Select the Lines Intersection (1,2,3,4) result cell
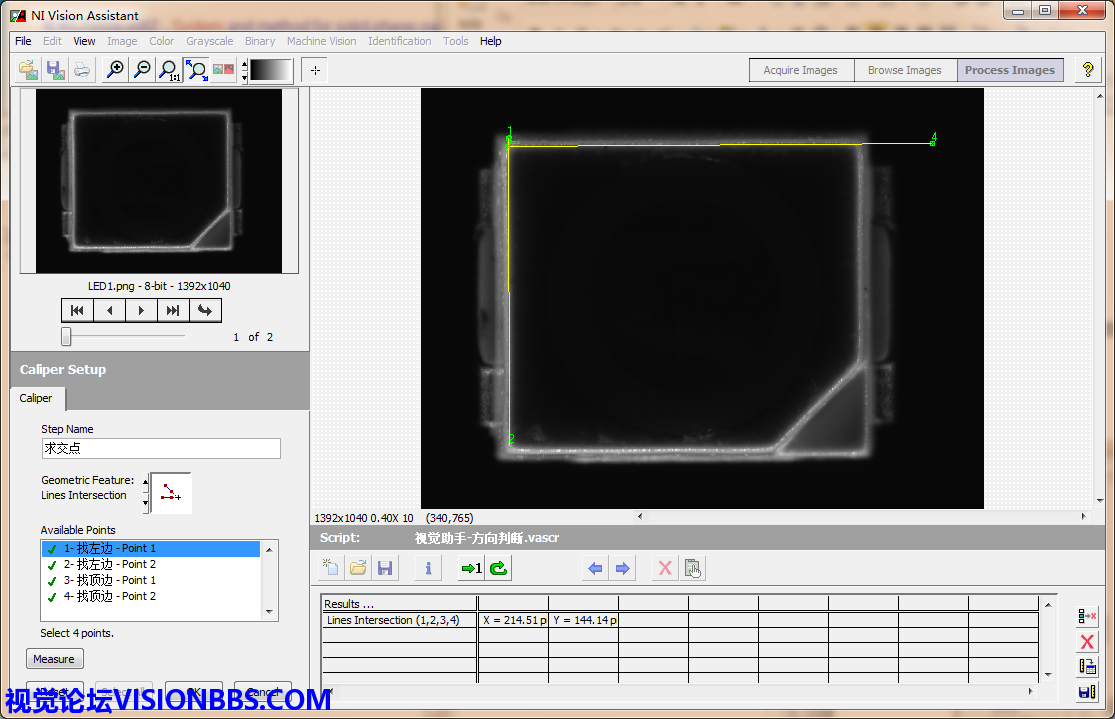The width and height of the screenshot is (1115, 719). click(x=400, y=620)
